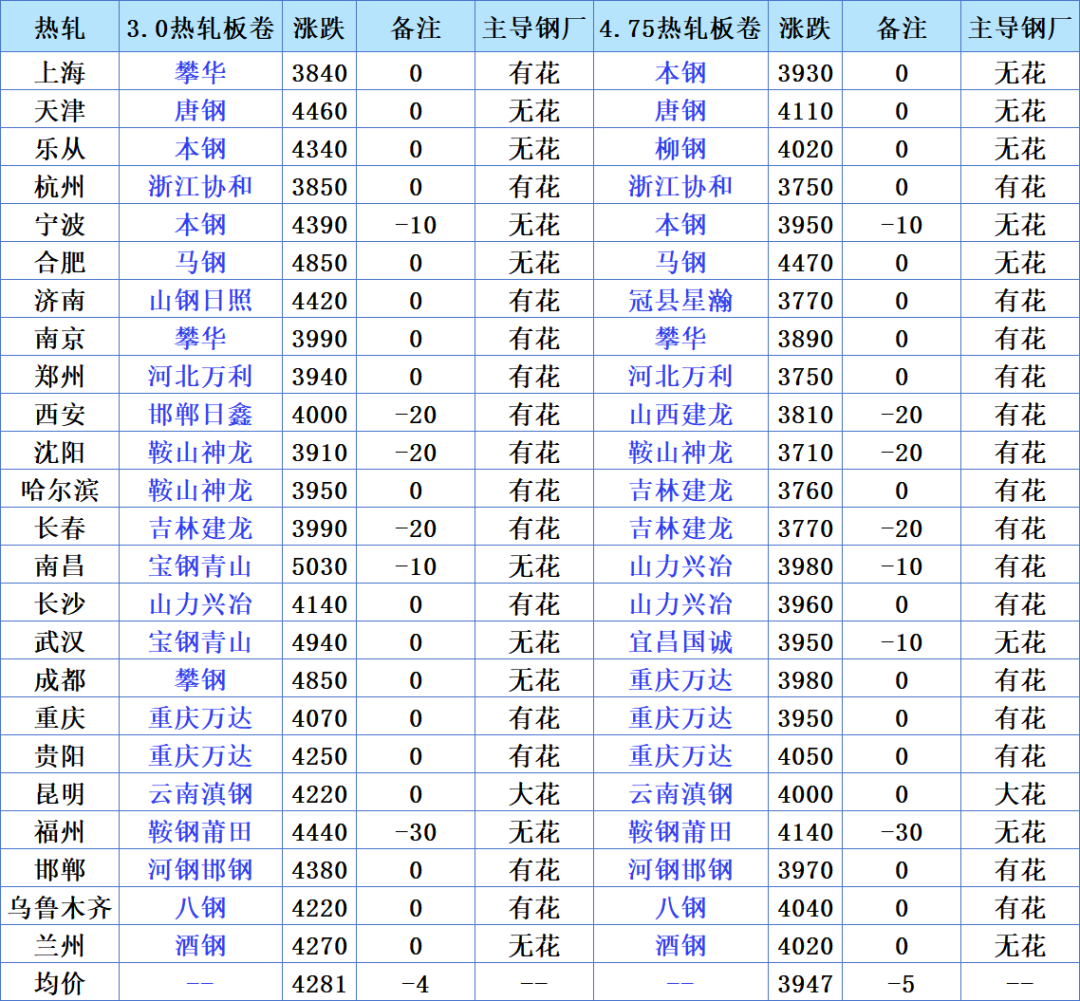Select the 3.0热轧板卷 column header
This screenshot has width=1080, height=1001.
click(x=200, y=28)
